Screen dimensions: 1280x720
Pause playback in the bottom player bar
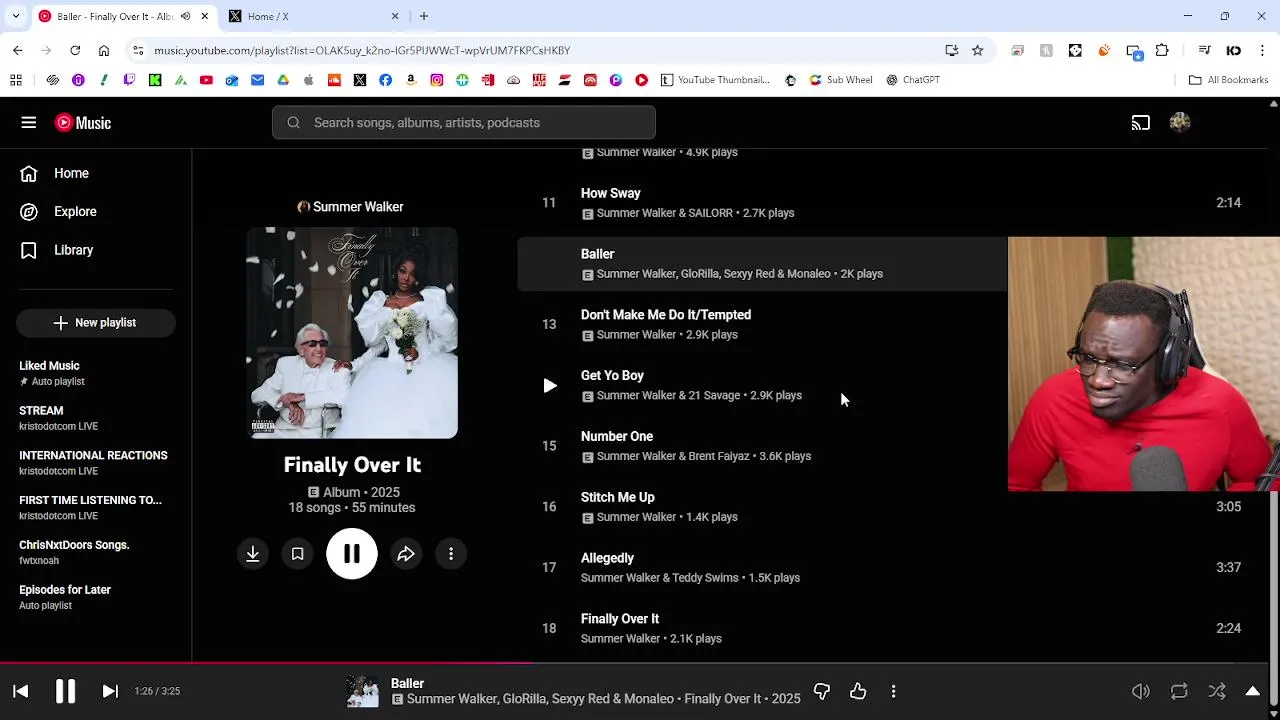(x=65, y=691)
